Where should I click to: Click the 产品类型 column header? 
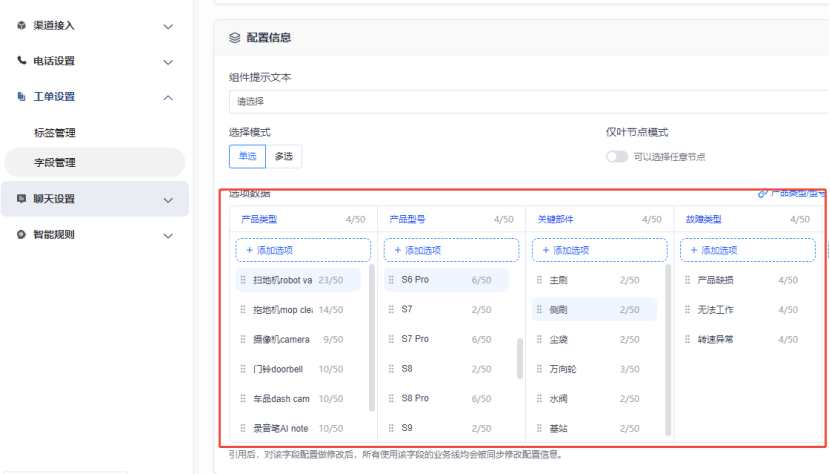pyautogui.click(x=259, y=219)
